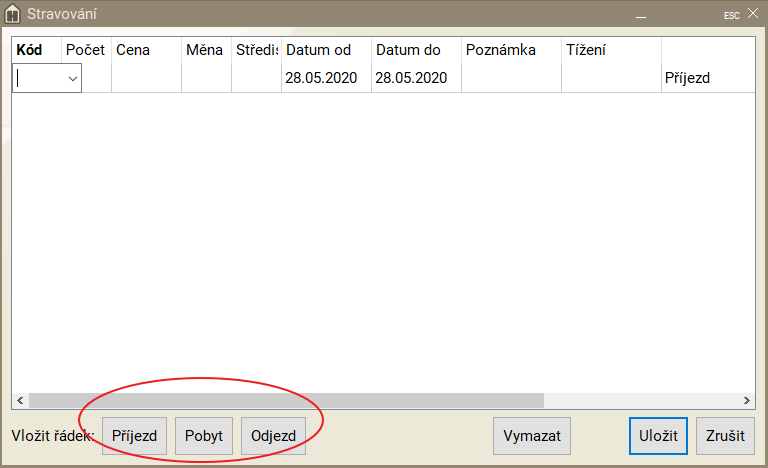Click the Měna column header
The image size is (768, 468).
(205, 50)
